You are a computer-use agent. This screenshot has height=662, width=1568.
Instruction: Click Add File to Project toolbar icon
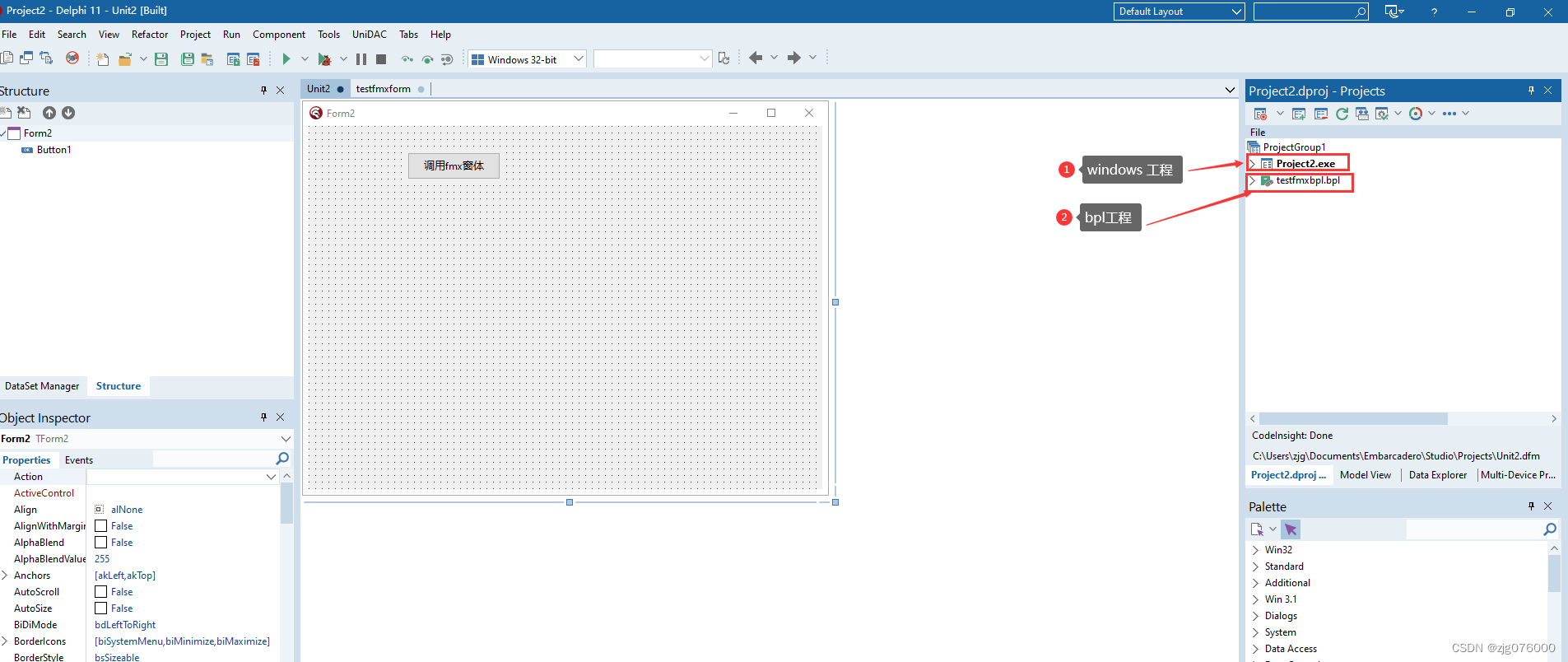pyautogui.click(x=233, y=59)
